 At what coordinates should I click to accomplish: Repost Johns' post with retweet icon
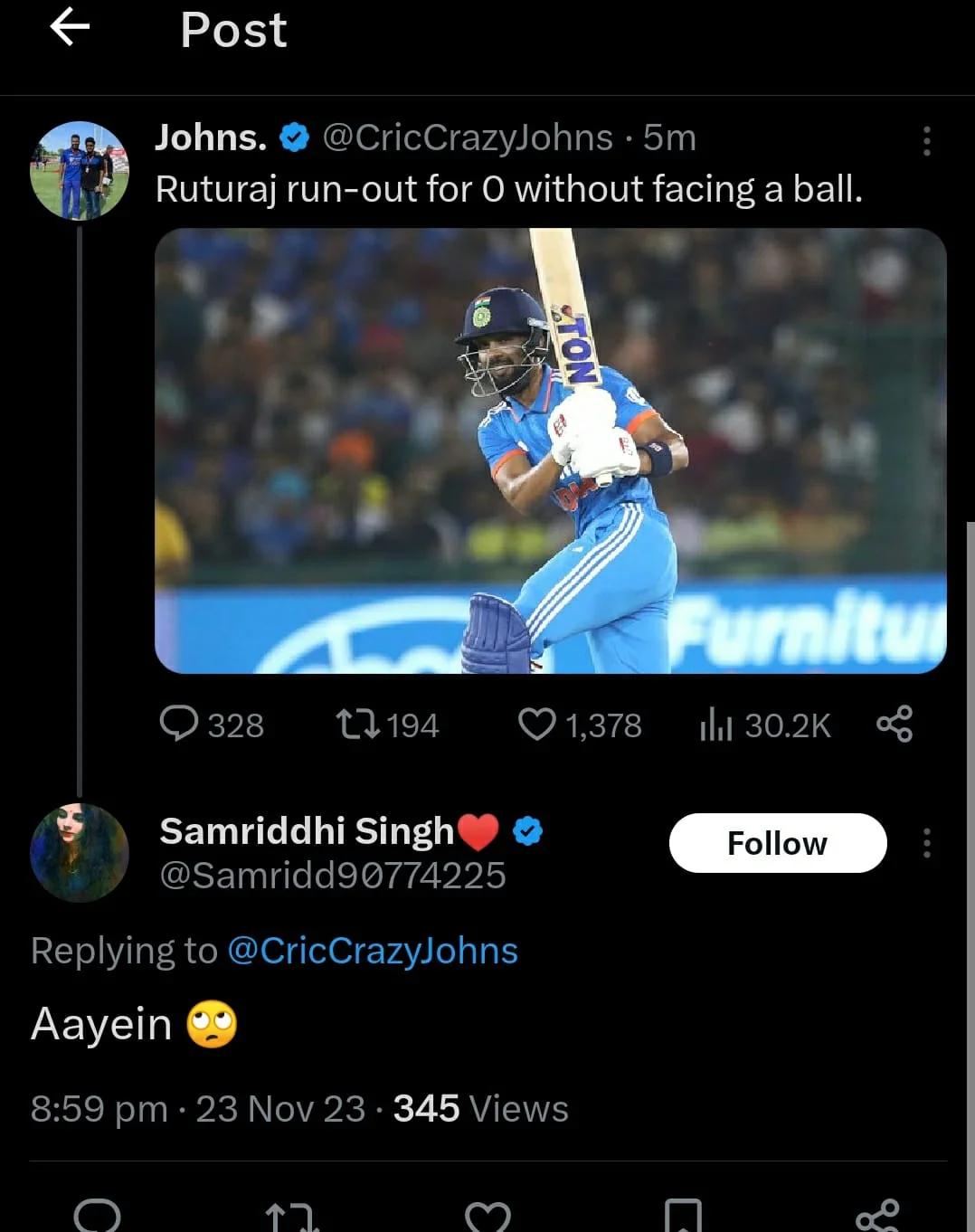click(x=358, y=725)
